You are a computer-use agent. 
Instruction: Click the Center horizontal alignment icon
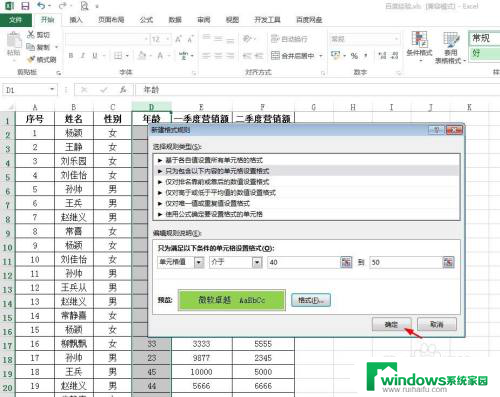(218, 55)
